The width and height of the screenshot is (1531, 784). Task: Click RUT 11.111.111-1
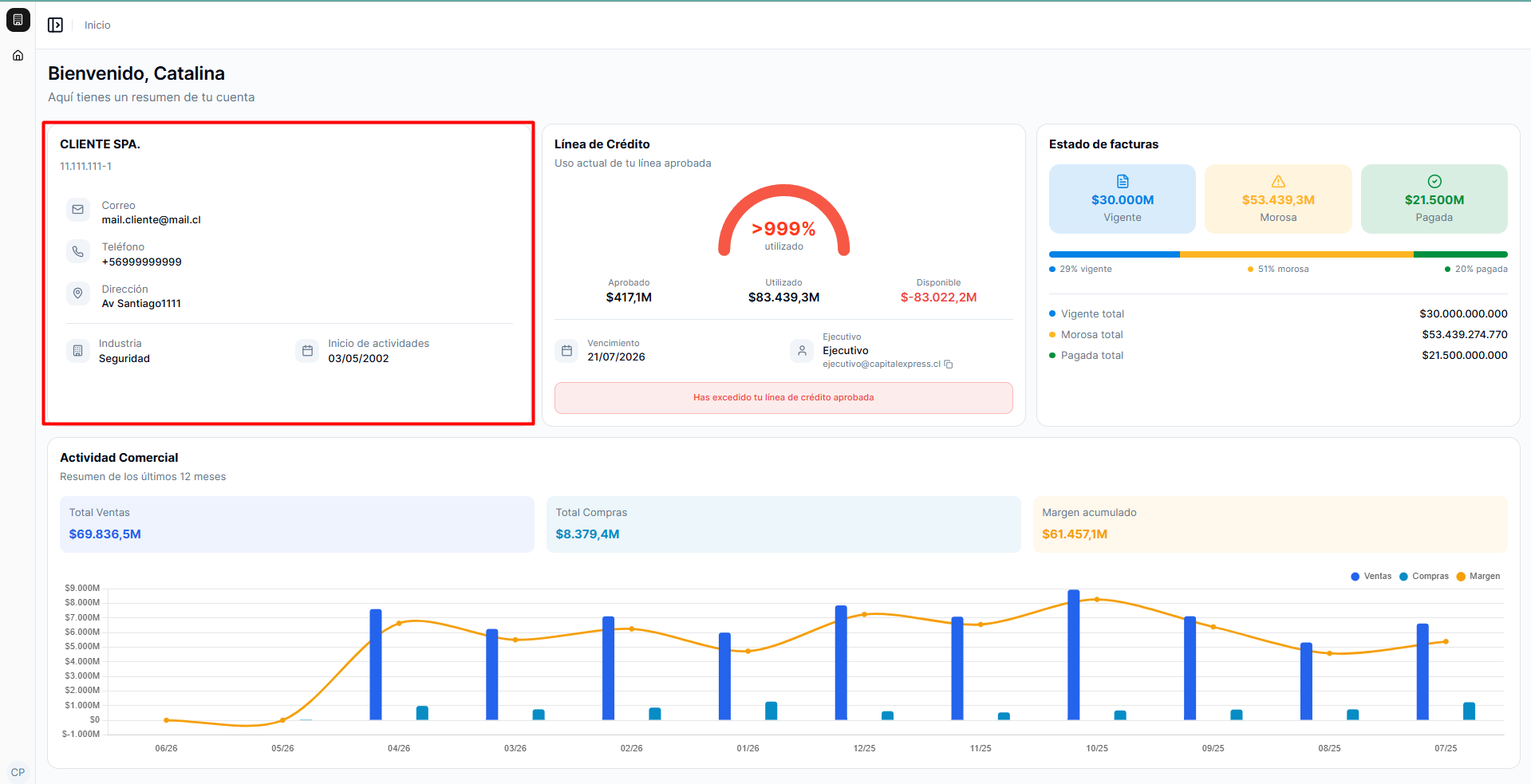tap(85, 166)
